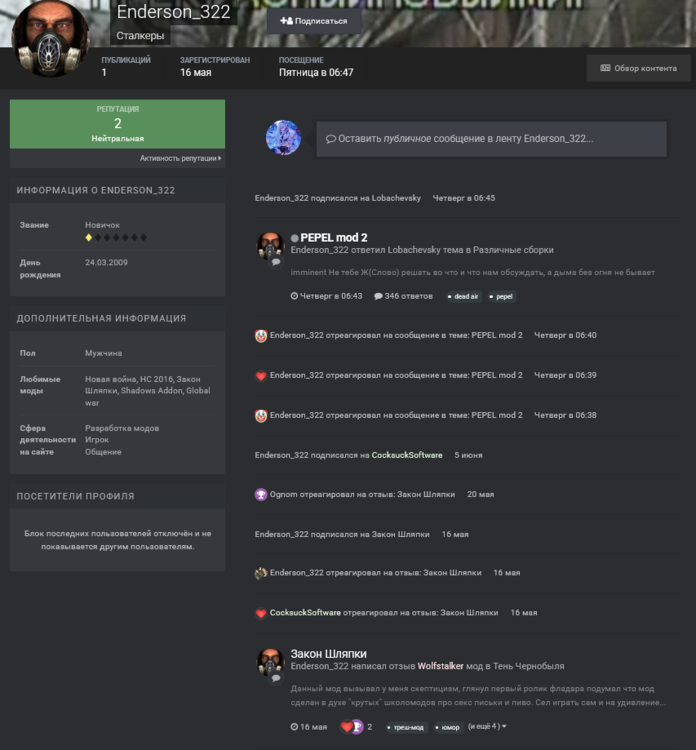696x750 pixels.
Task: Click the reaction icon on the 16 мая Закон Шляпки entry
Action: click(x=261, y=573)
